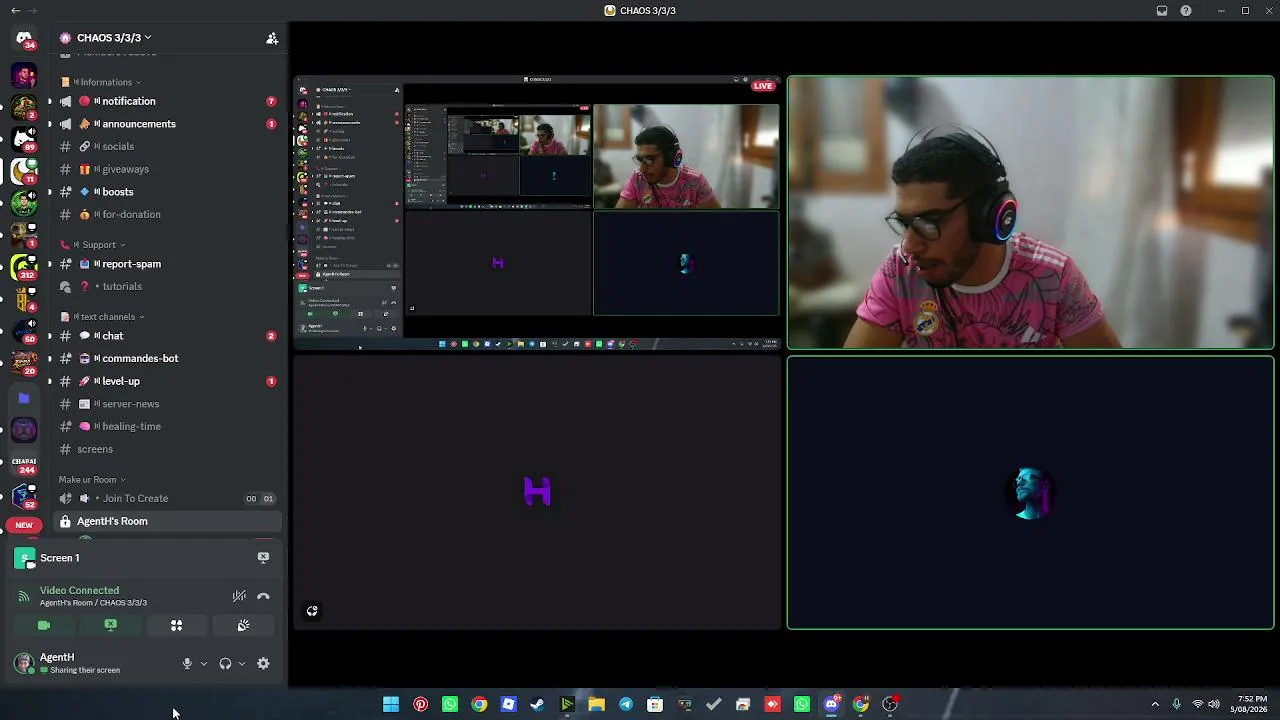Open Discord help icon in title bar
Screen dimensions: 1280x720
pos(1186,11)
